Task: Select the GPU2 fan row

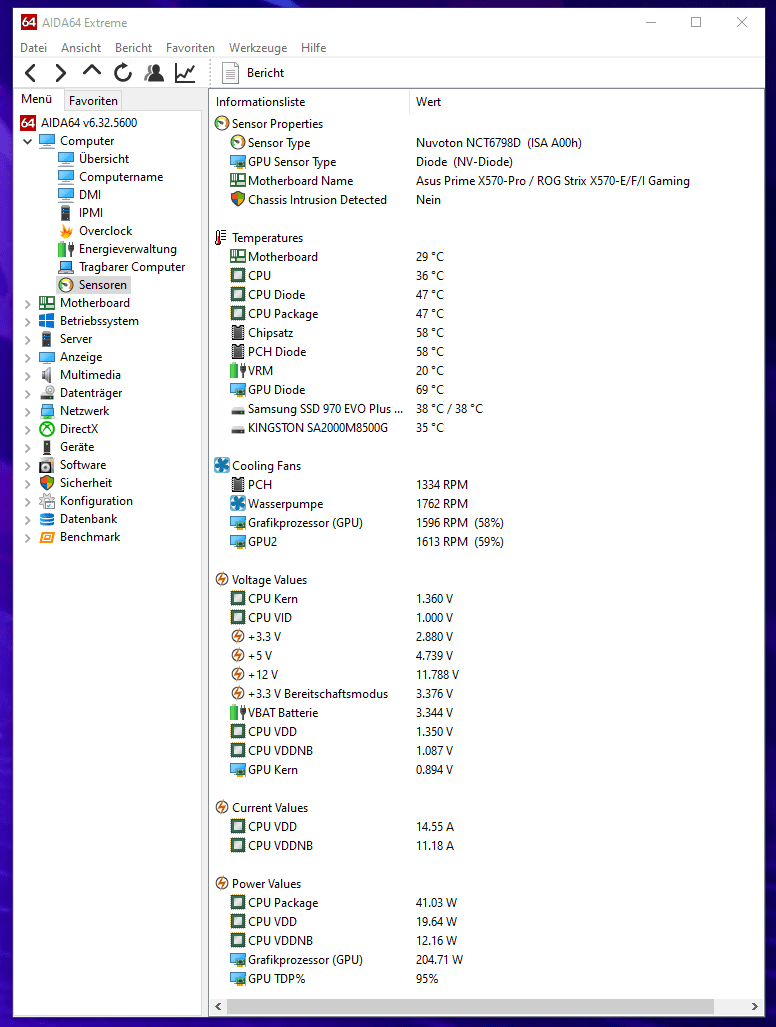Action: 262,542
